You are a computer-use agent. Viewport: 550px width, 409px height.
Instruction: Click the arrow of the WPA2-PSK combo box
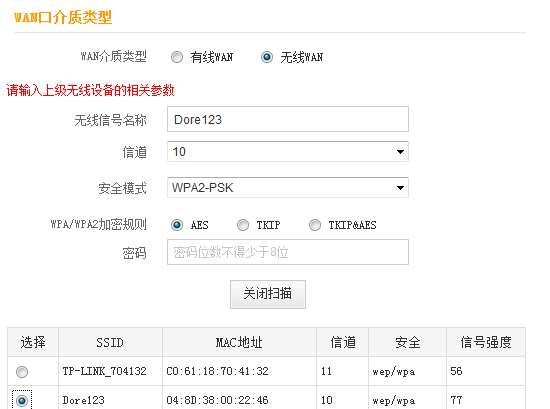[x=400, y=188]
